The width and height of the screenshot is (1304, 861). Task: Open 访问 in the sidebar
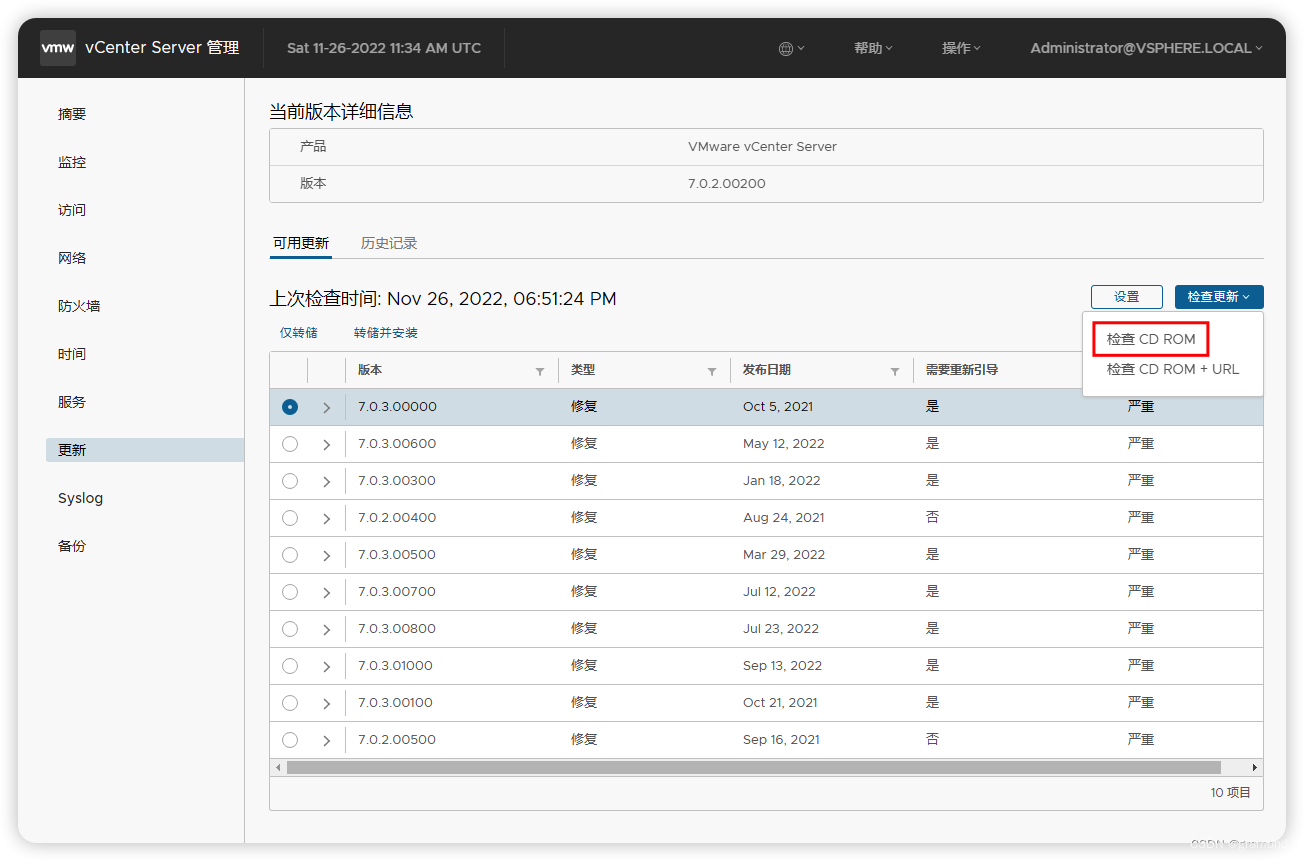pyautogui.click(x=72, y=210)
